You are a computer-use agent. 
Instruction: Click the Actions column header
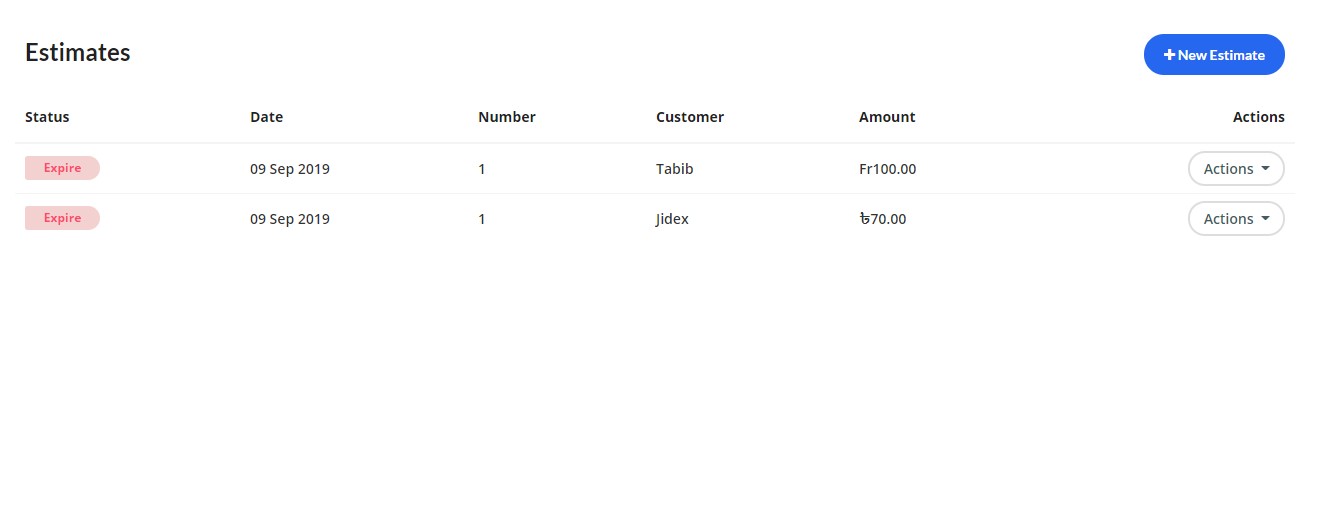(1258, 117)
